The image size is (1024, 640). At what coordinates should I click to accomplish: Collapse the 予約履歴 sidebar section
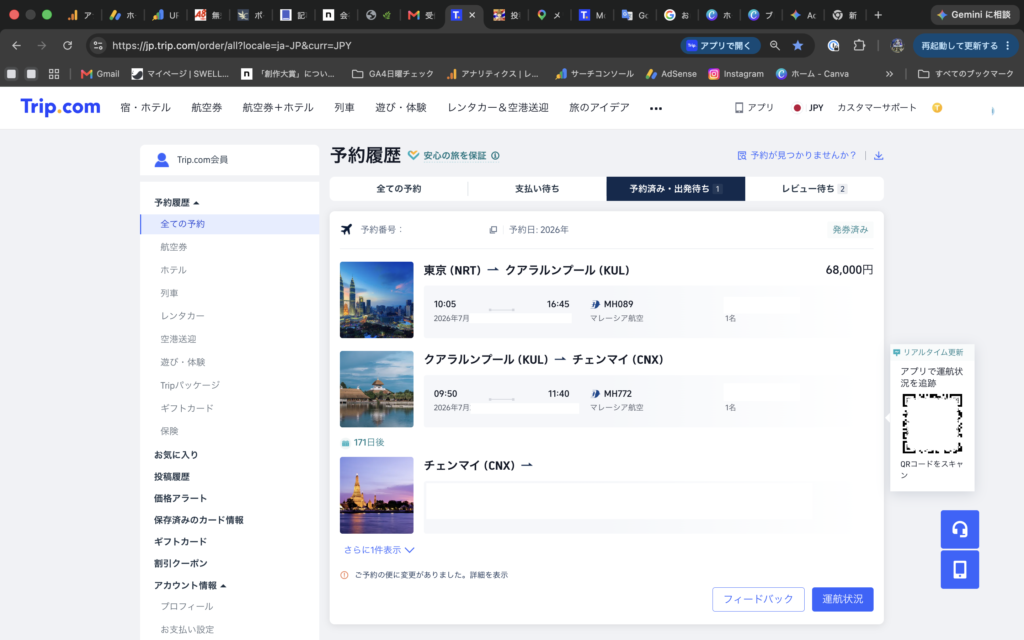click(176, 202)
